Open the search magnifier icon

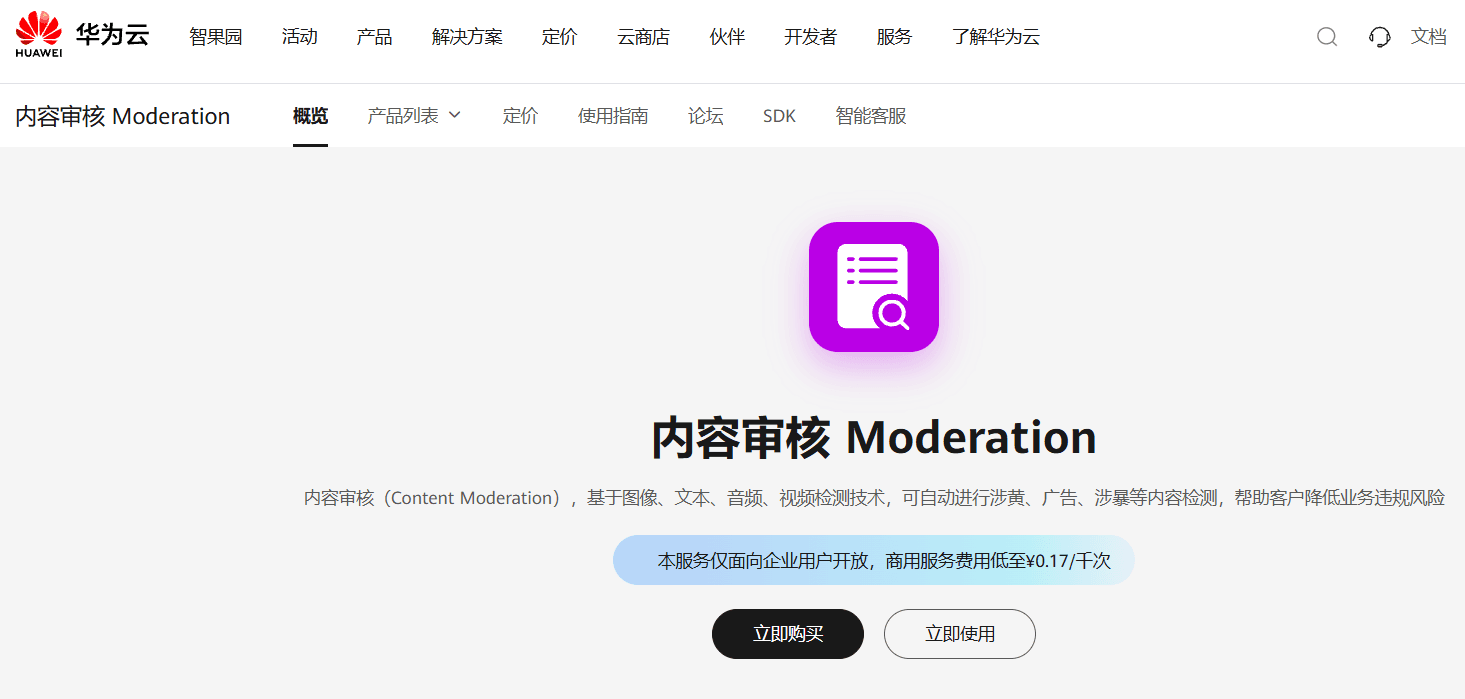coord(1327,37)
